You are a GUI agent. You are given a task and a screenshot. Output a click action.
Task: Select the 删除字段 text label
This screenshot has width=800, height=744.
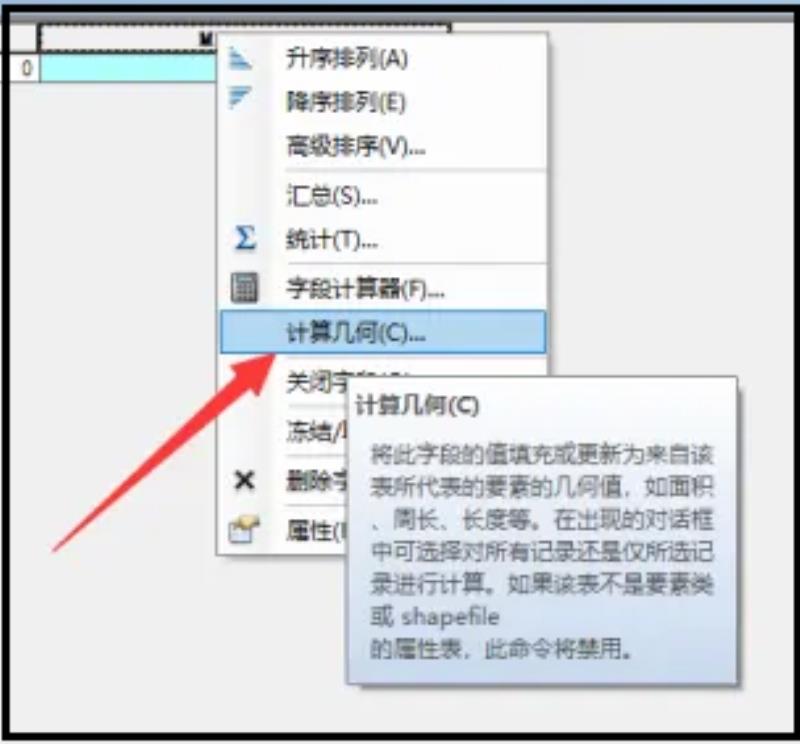click(x=316, y=481)
